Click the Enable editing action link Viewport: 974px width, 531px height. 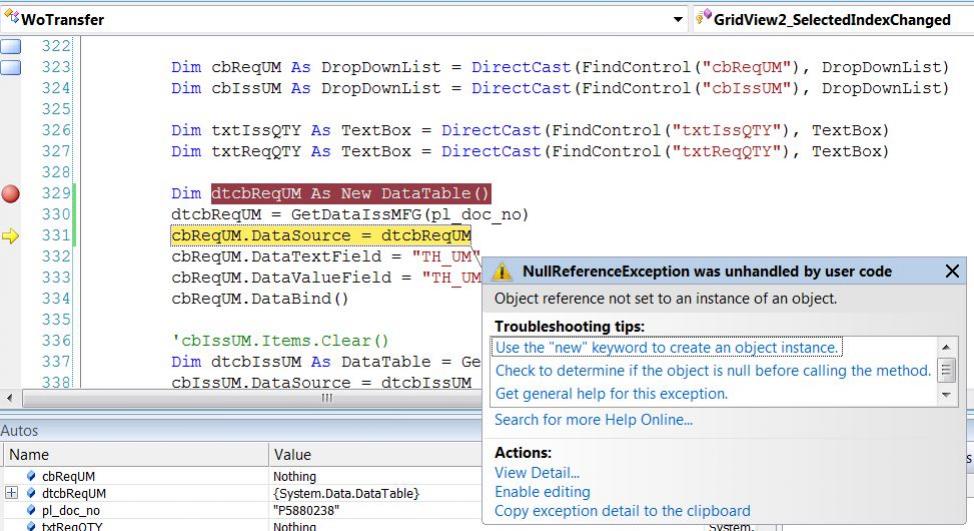pyautogui.click(x=542, y=492)
